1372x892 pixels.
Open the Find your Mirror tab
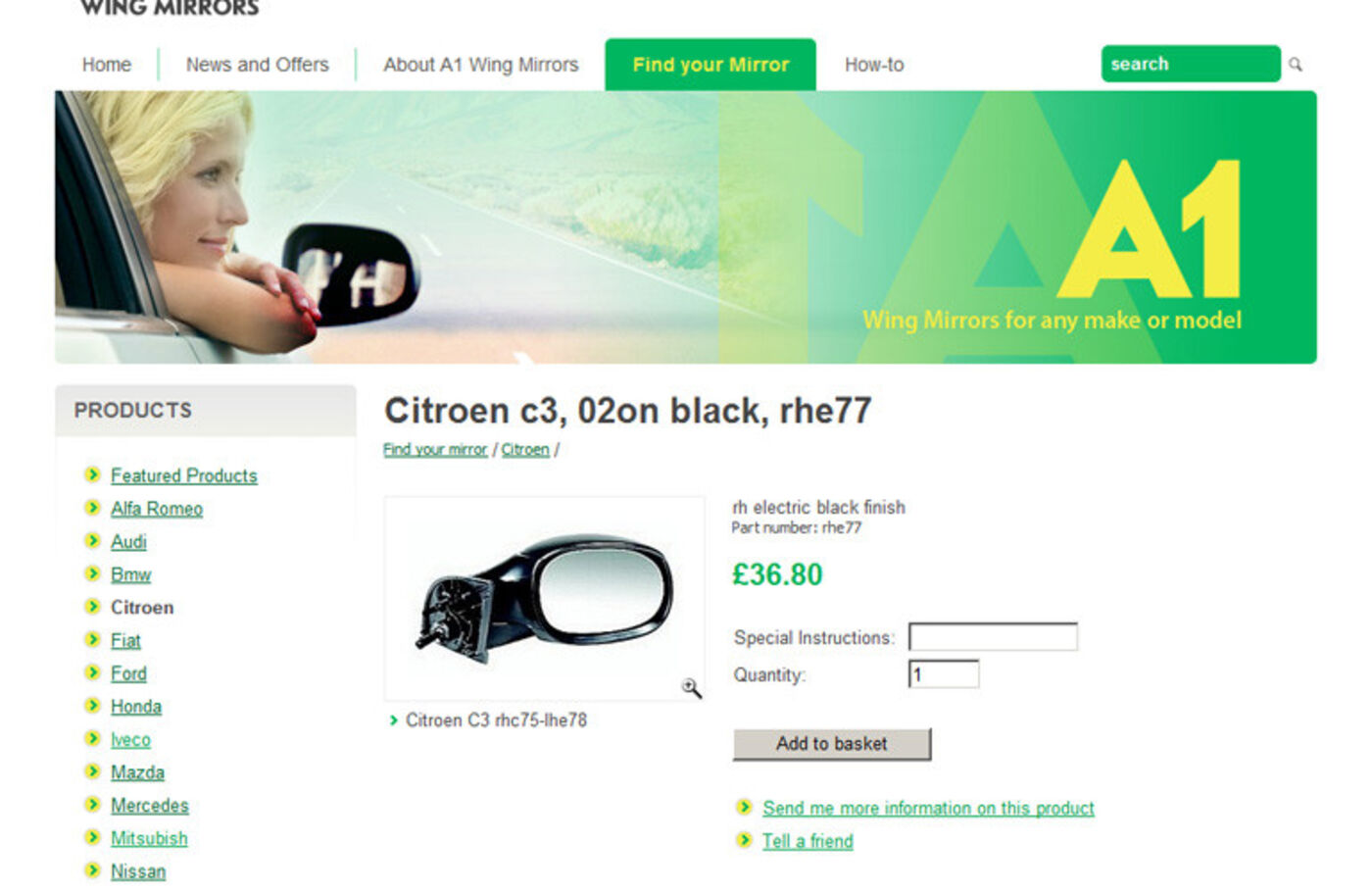[710, 65]
